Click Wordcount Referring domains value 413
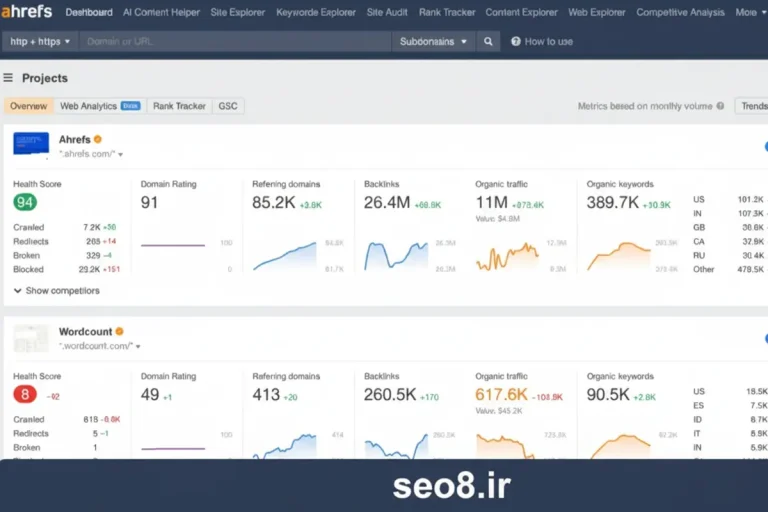 click(266, 394)
